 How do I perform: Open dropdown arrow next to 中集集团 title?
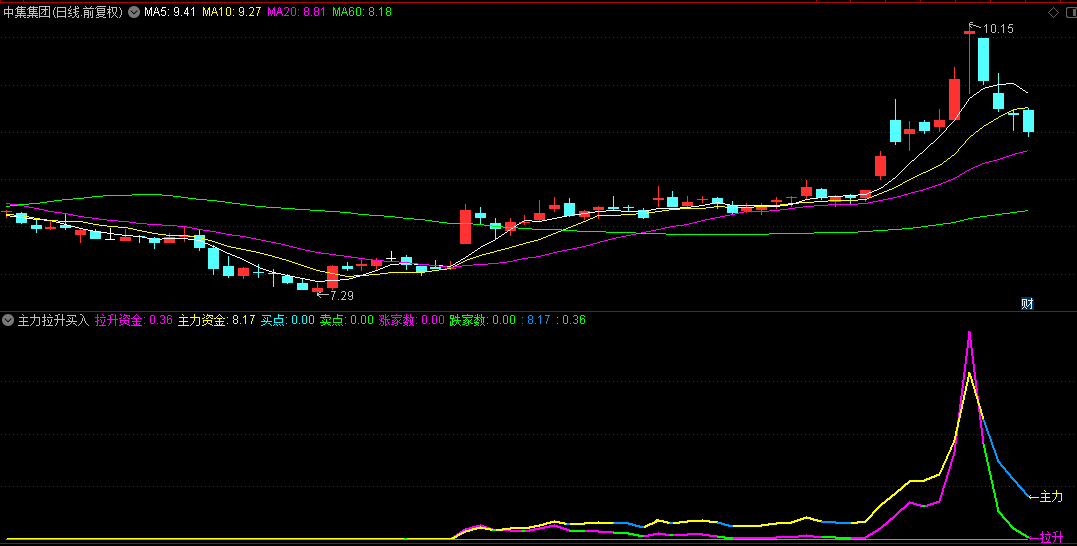[x=133, y=12]
